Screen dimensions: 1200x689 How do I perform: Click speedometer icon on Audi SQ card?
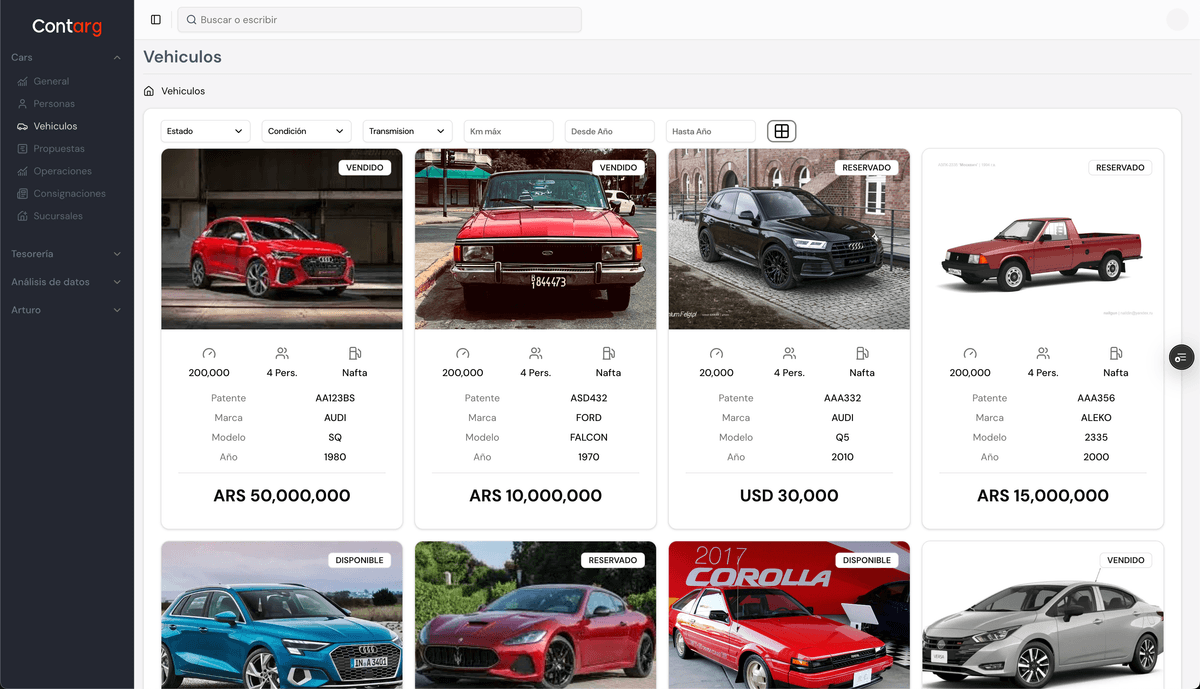209,354
